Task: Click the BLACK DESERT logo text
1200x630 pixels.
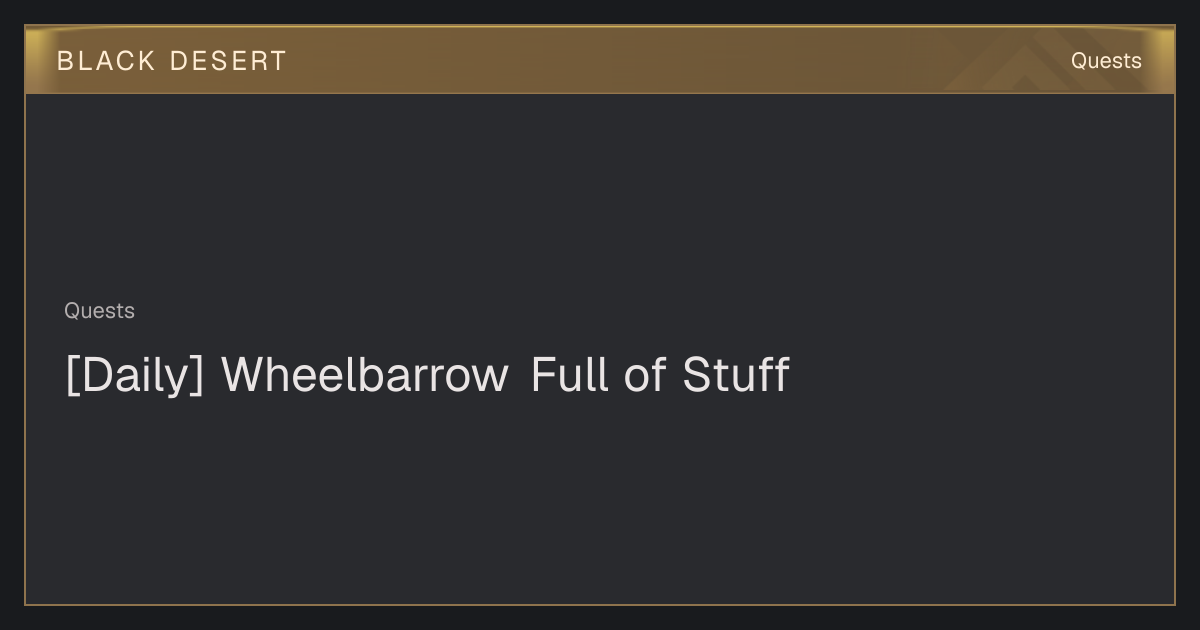Action: (172, 61)
